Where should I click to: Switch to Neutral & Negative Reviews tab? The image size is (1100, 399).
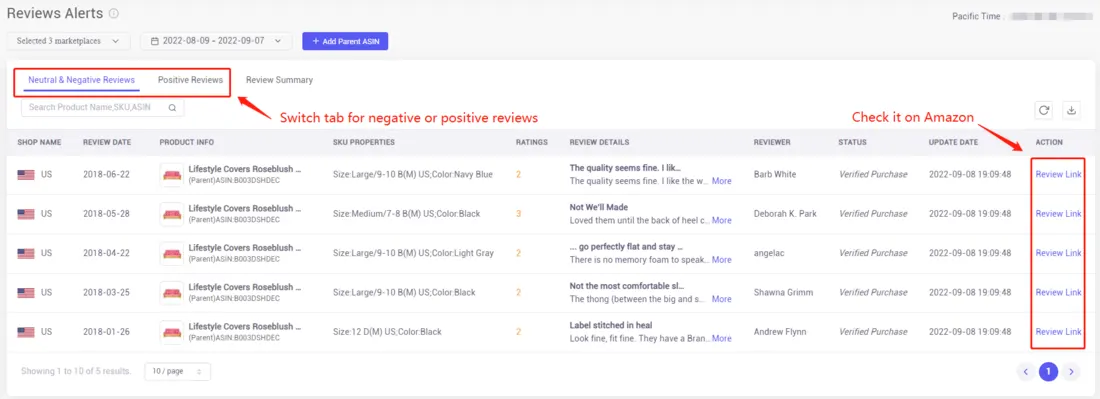81,80
